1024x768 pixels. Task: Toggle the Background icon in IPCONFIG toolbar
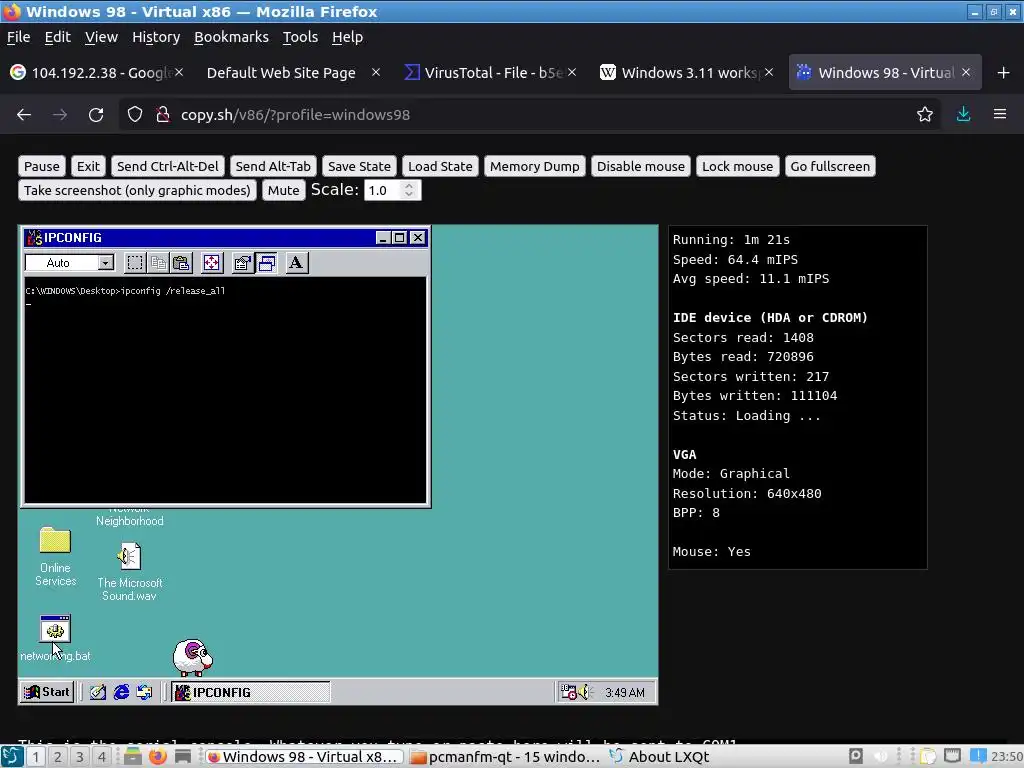pyautogui.click(x=266, y=263)
